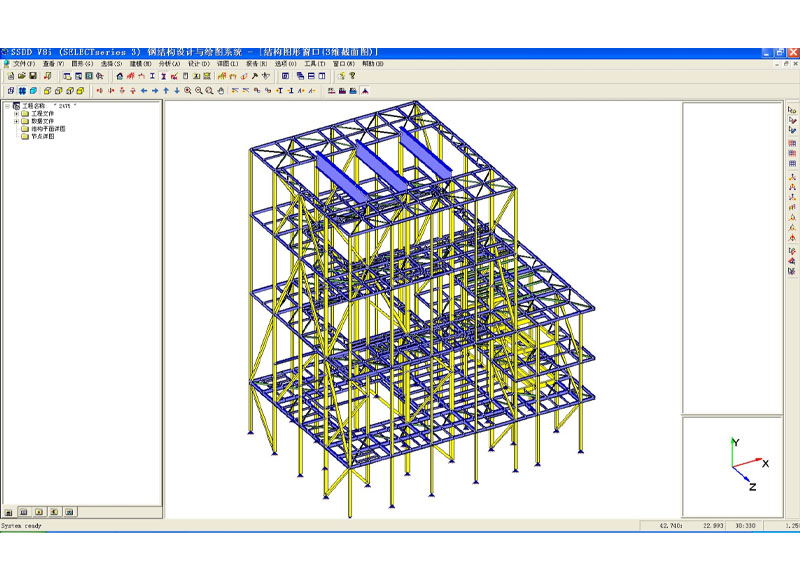
Task: Click the blue left arrow pan icon
Action: 144,90
